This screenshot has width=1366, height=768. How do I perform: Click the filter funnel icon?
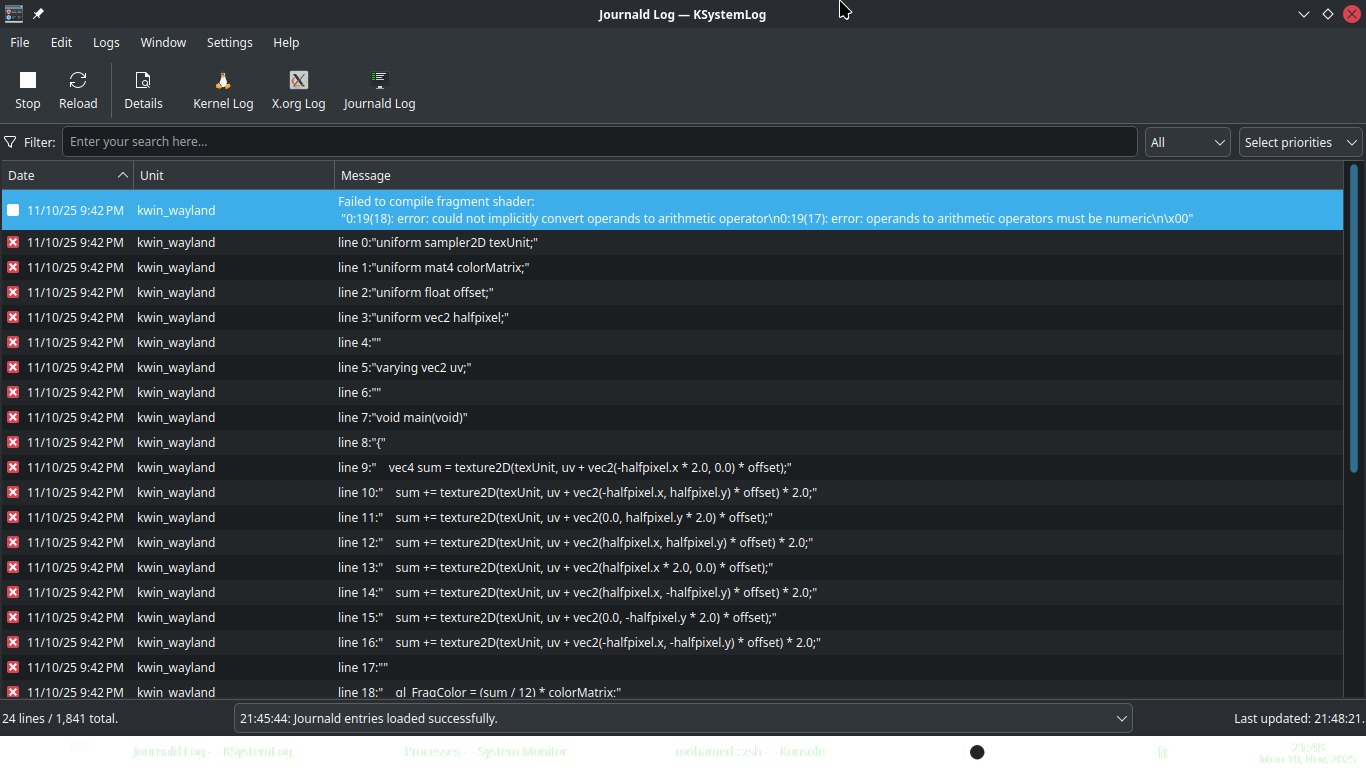(x=11, y=142)
